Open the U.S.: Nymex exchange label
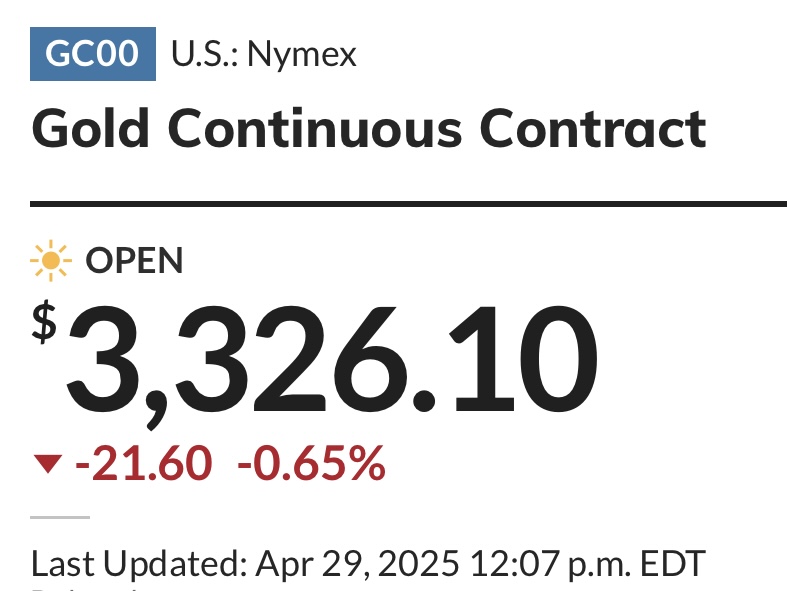 264,54
